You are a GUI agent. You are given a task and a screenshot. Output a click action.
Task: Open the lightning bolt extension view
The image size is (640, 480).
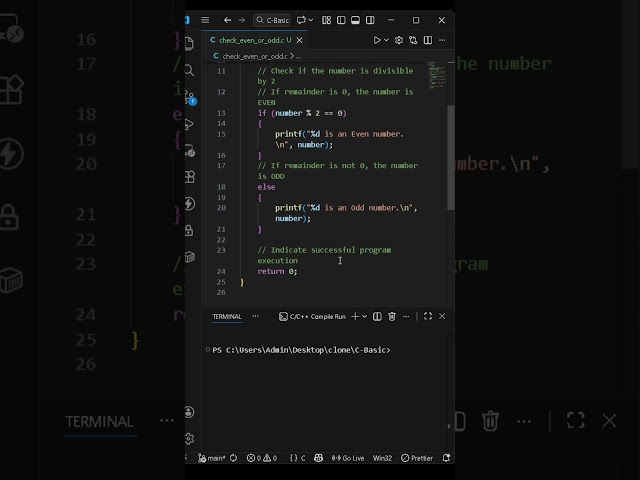click(190, 203)
